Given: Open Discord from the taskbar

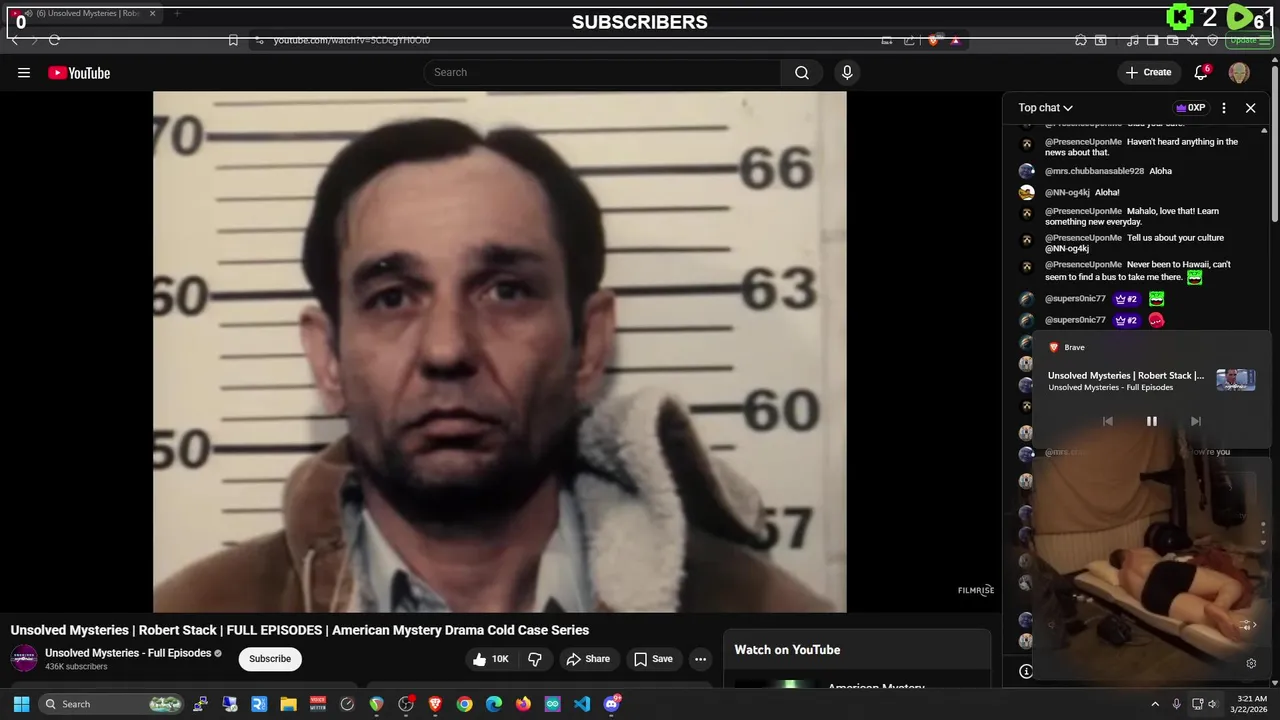Looking at the screenshot, I should (612, 704).
